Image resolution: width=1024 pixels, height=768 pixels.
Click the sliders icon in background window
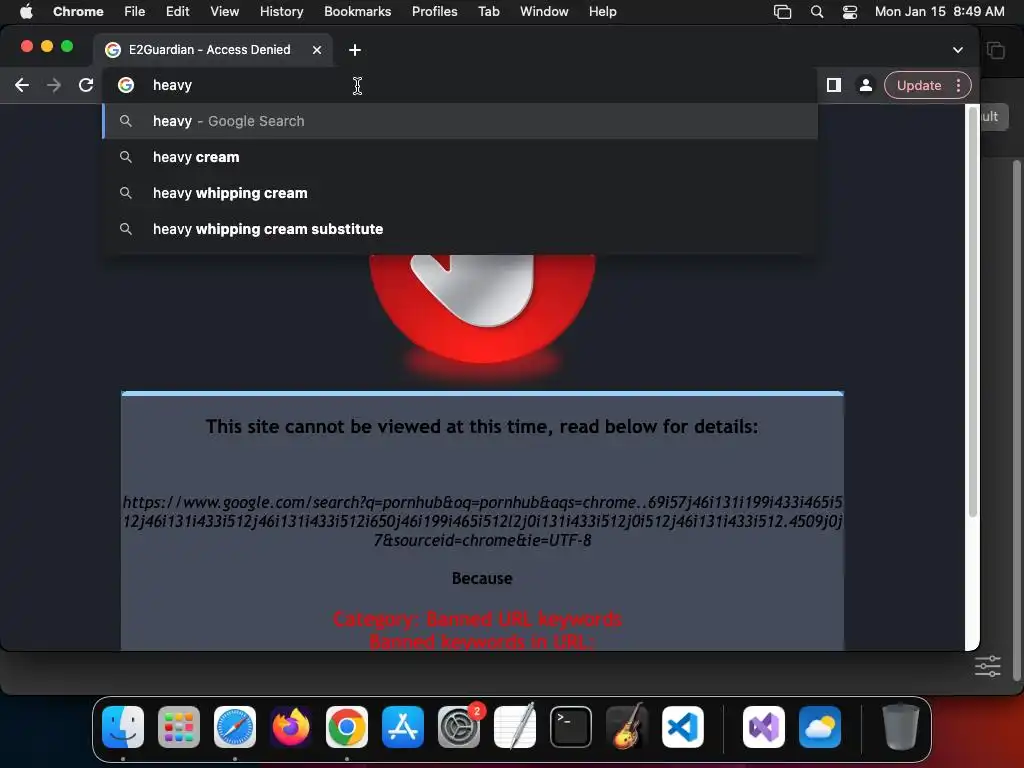[987, 666]
